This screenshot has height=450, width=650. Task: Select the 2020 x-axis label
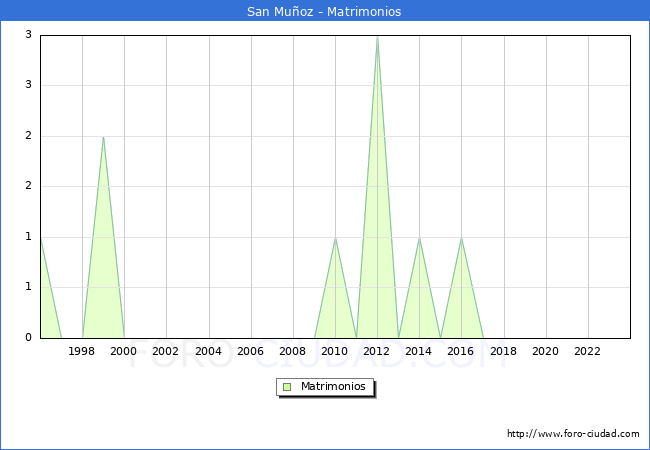click(x=545, y=351)
